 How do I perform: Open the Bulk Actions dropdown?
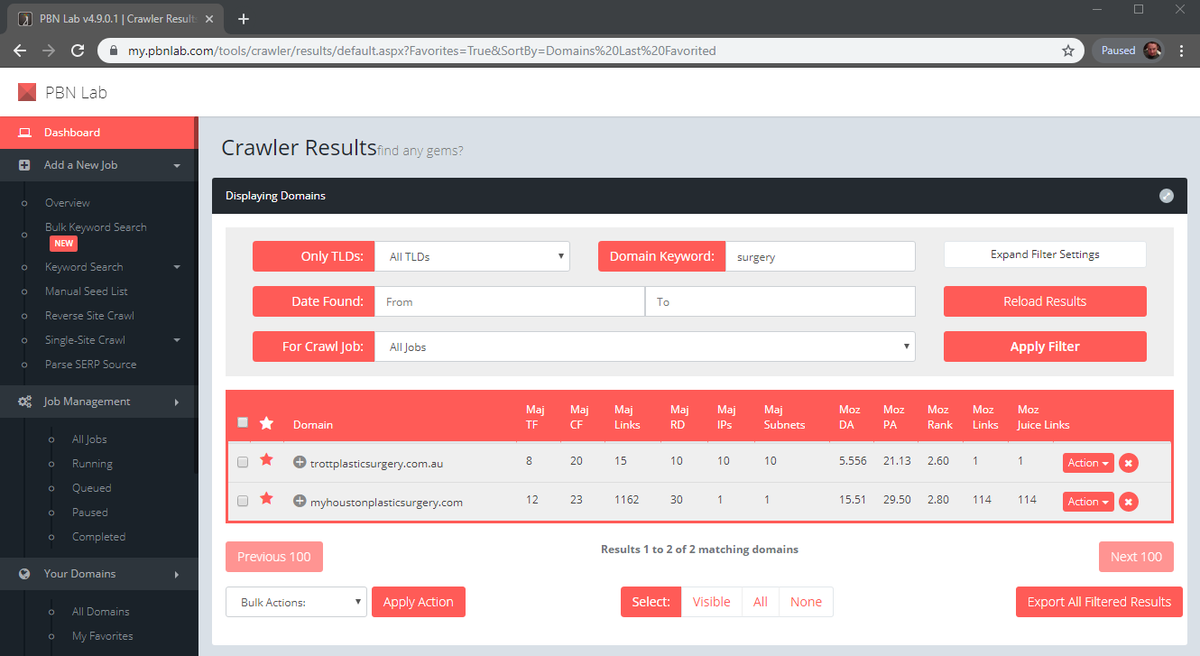(x=296, y=602)
